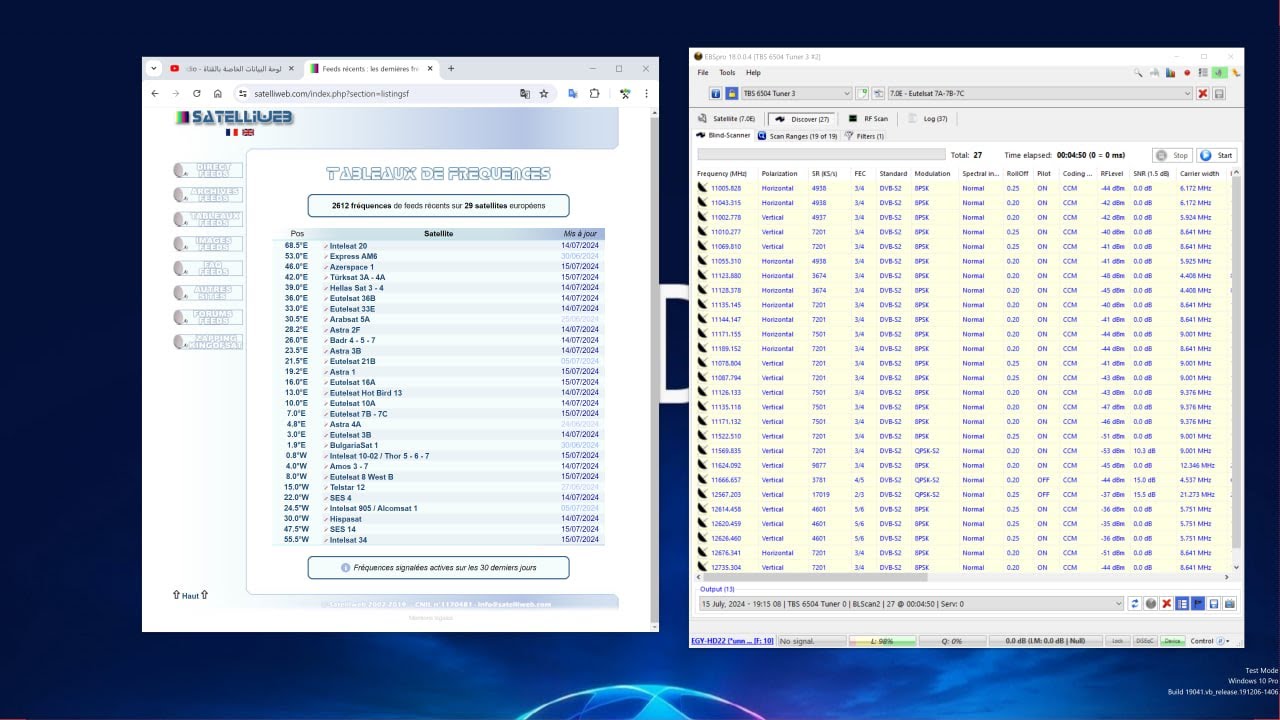This screenshot has width=1280, height=720.
Task: Click the blue info icon beside the tuner dropdown
Action: tap(716, 93)
